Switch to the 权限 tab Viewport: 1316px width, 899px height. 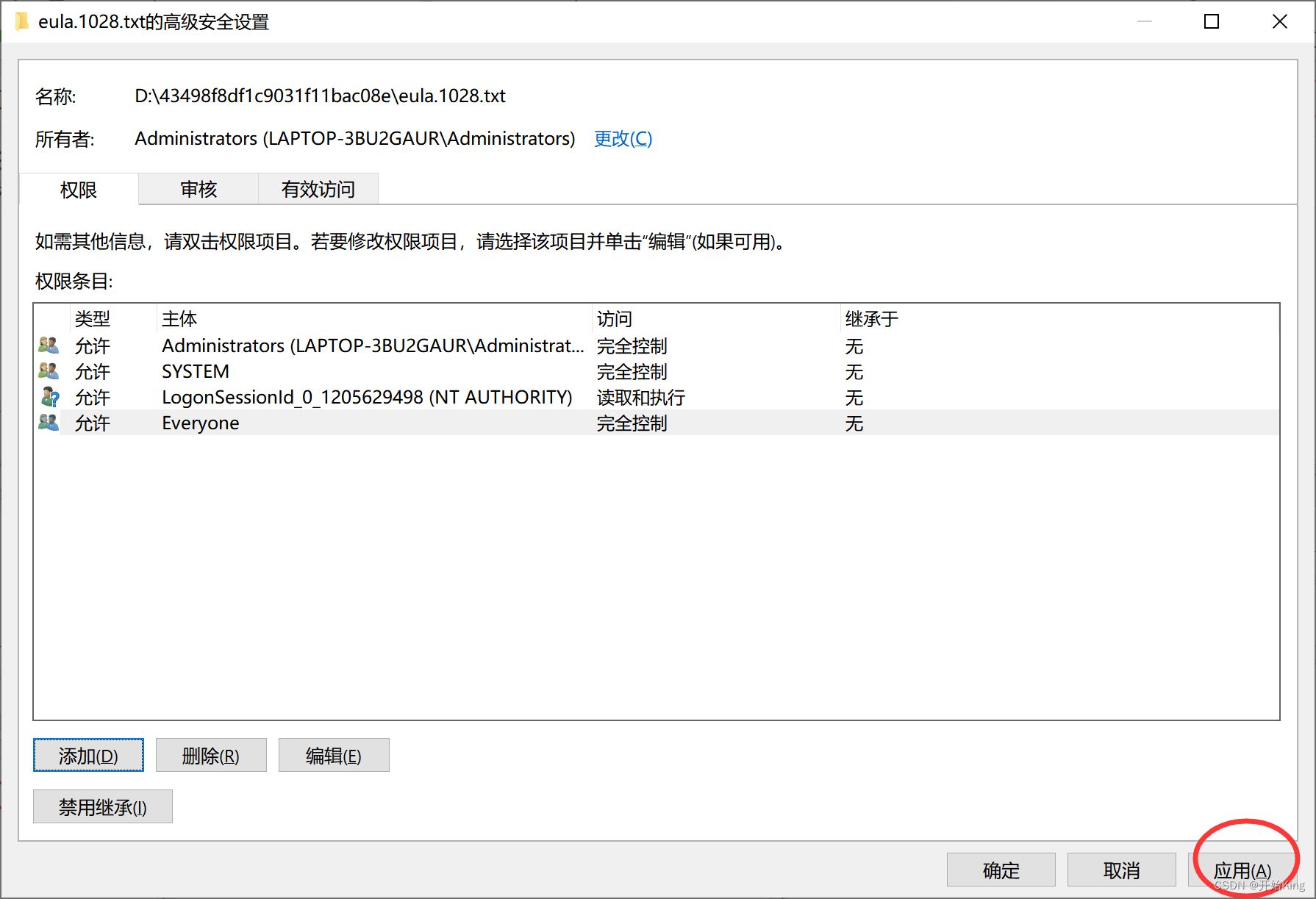coord(79,190)
